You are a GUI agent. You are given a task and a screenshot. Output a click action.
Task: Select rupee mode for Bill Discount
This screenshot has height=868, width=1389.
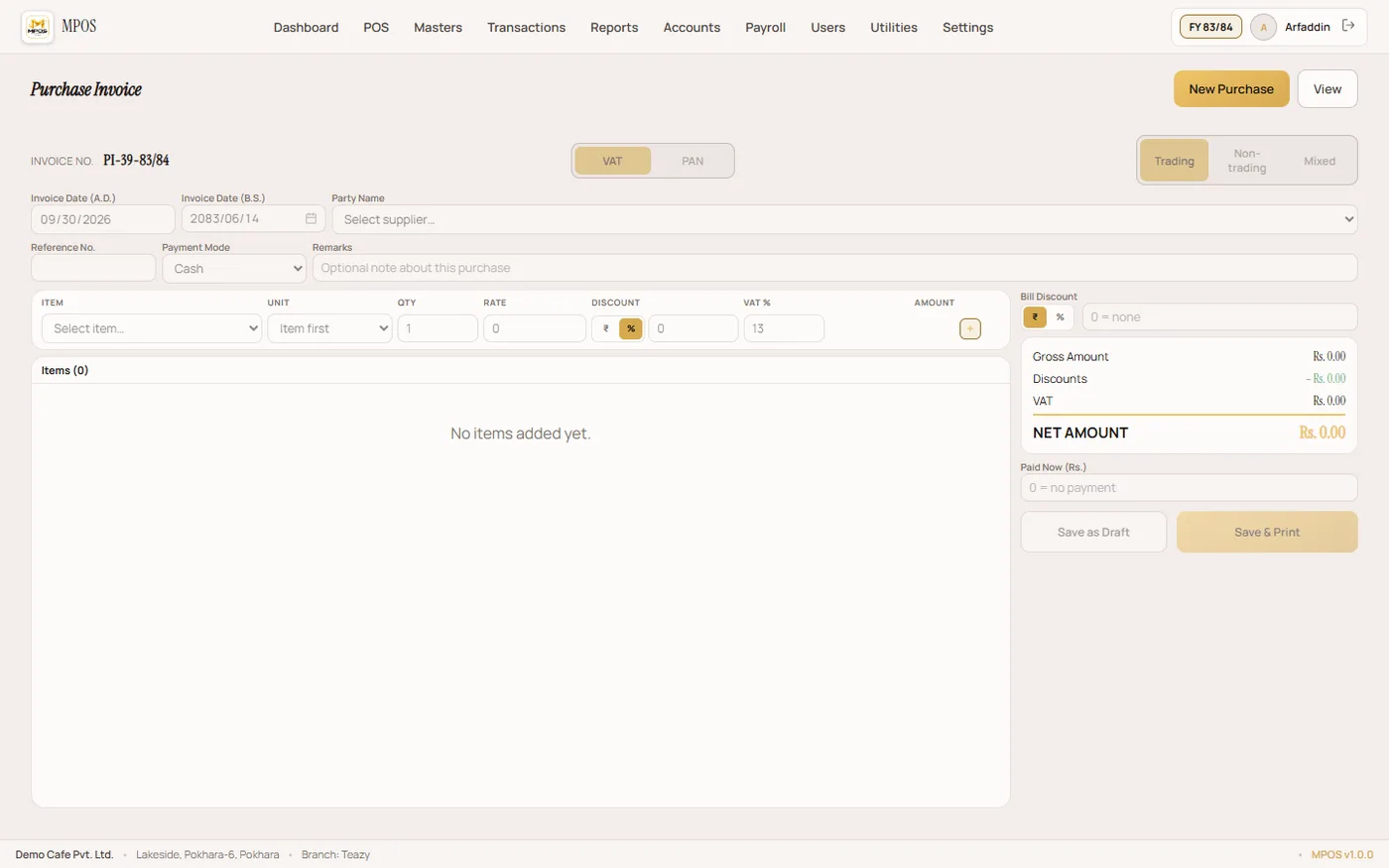tap(1035, 317)
